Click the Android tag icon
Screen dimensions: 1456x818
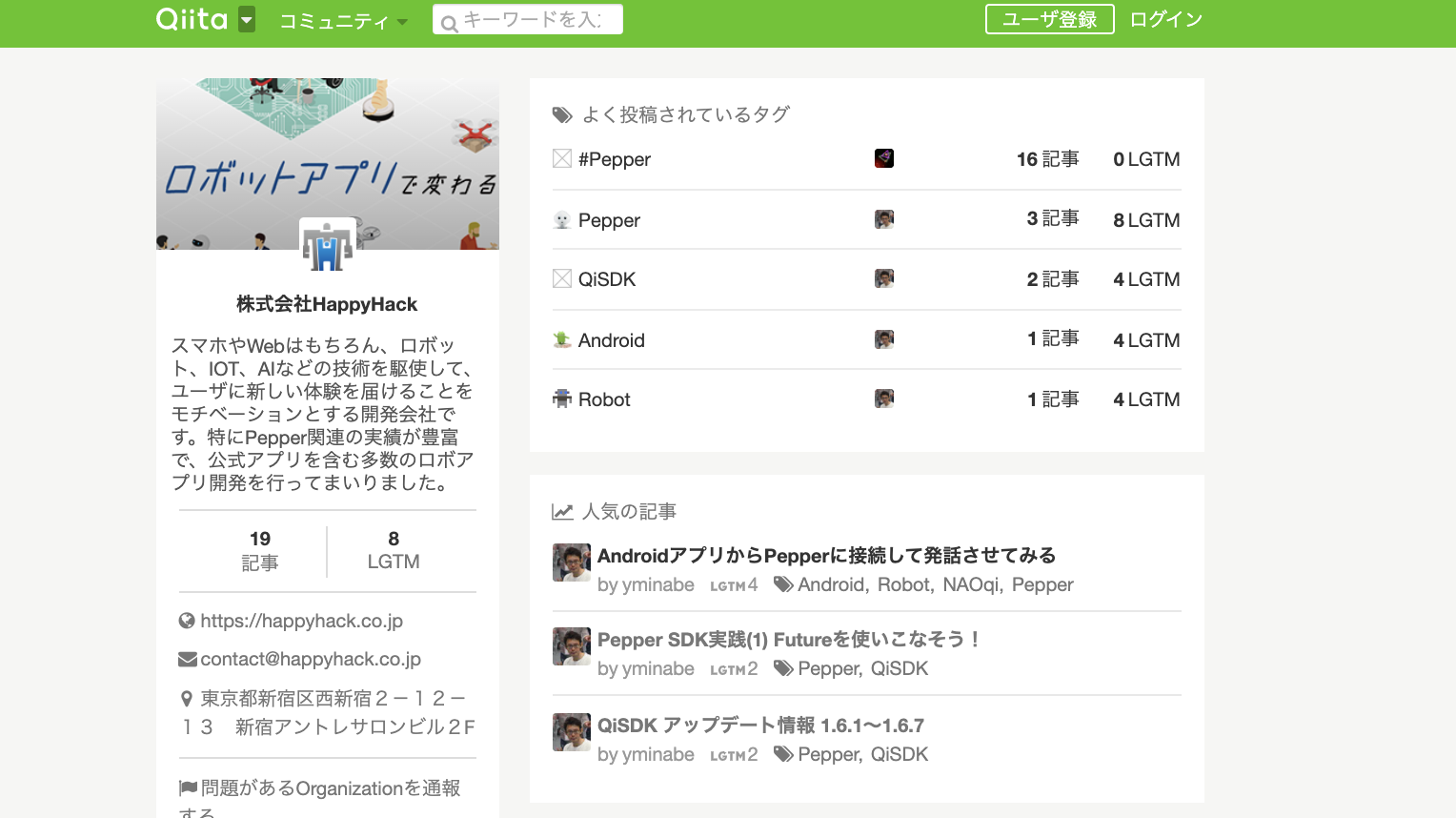(x=562, y=339)
